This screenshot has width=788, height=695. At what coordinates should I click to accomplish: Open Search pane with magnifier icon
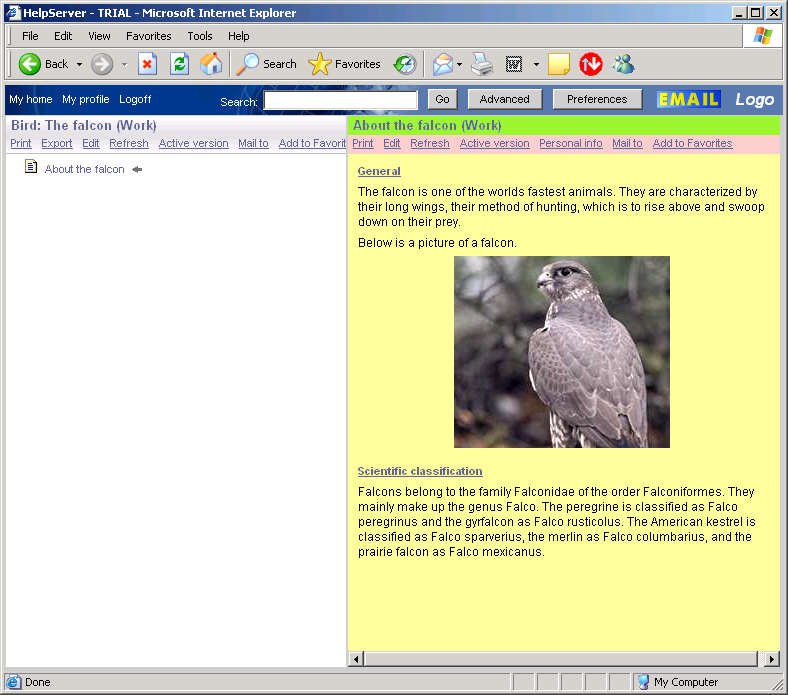247,64
